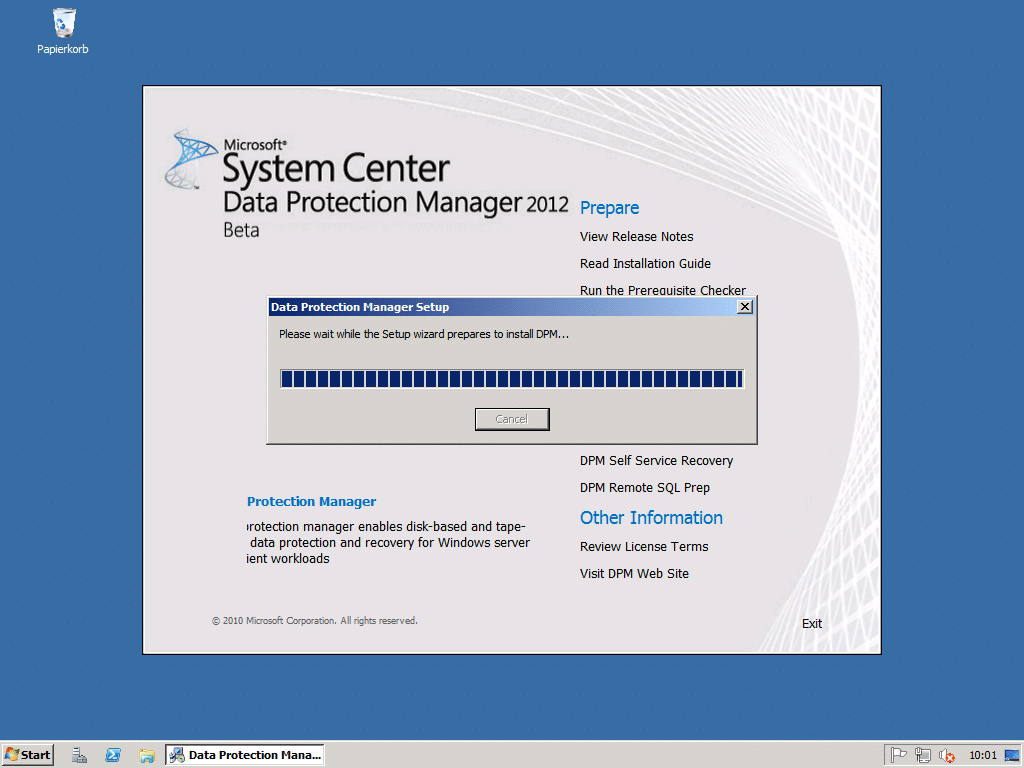Click the muted volume speaker icon
Screen dimensions: 1024x768
click(x=946, y=756)
